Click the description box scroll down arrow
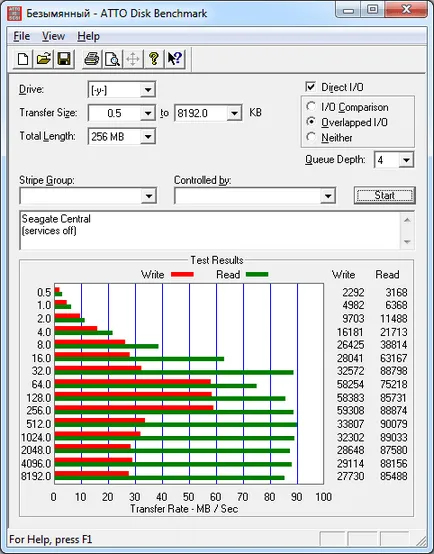Viewport: 434px width, 554px height. (407, 242)
